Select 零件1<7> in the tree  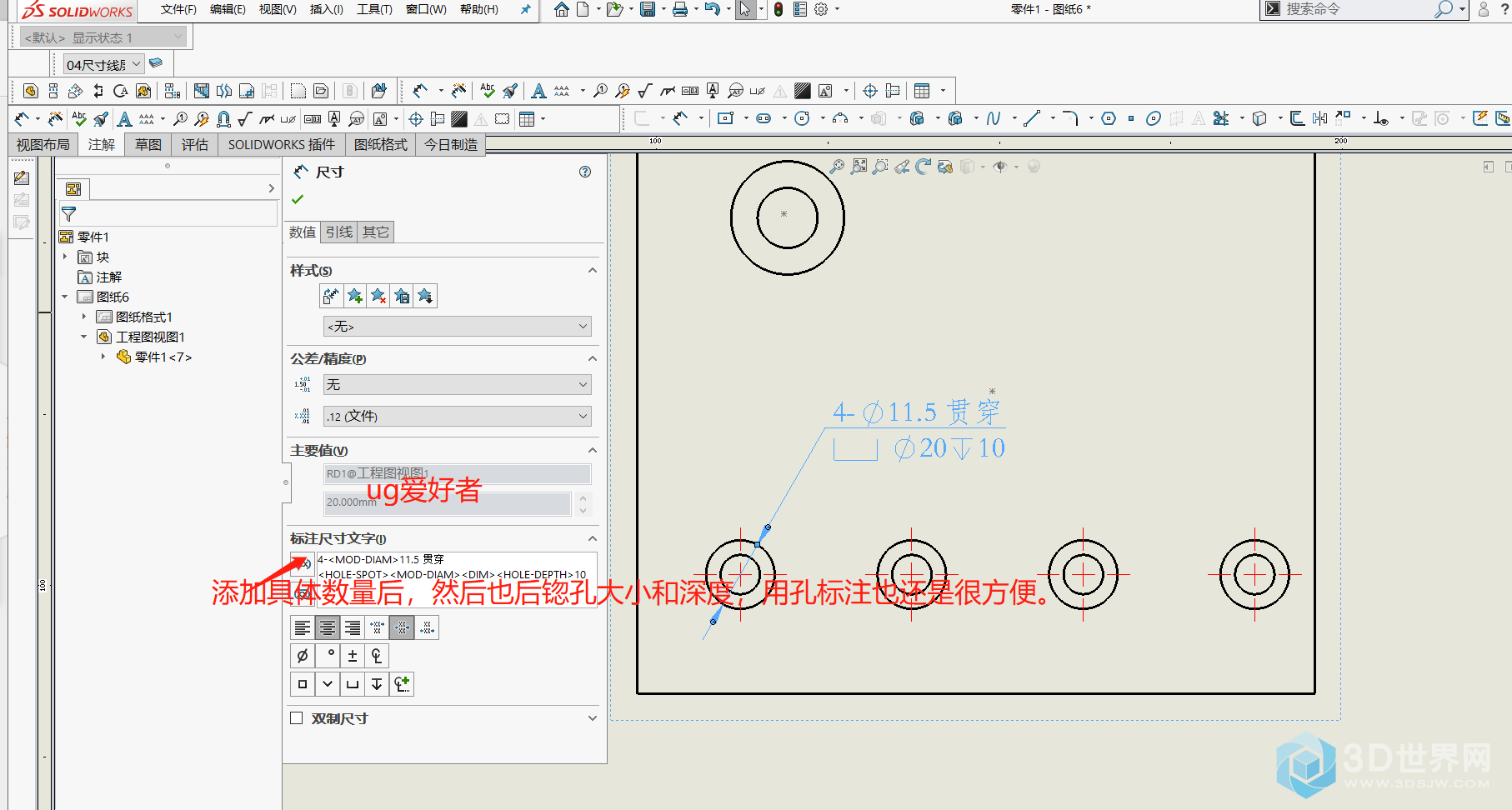point(163,357)
